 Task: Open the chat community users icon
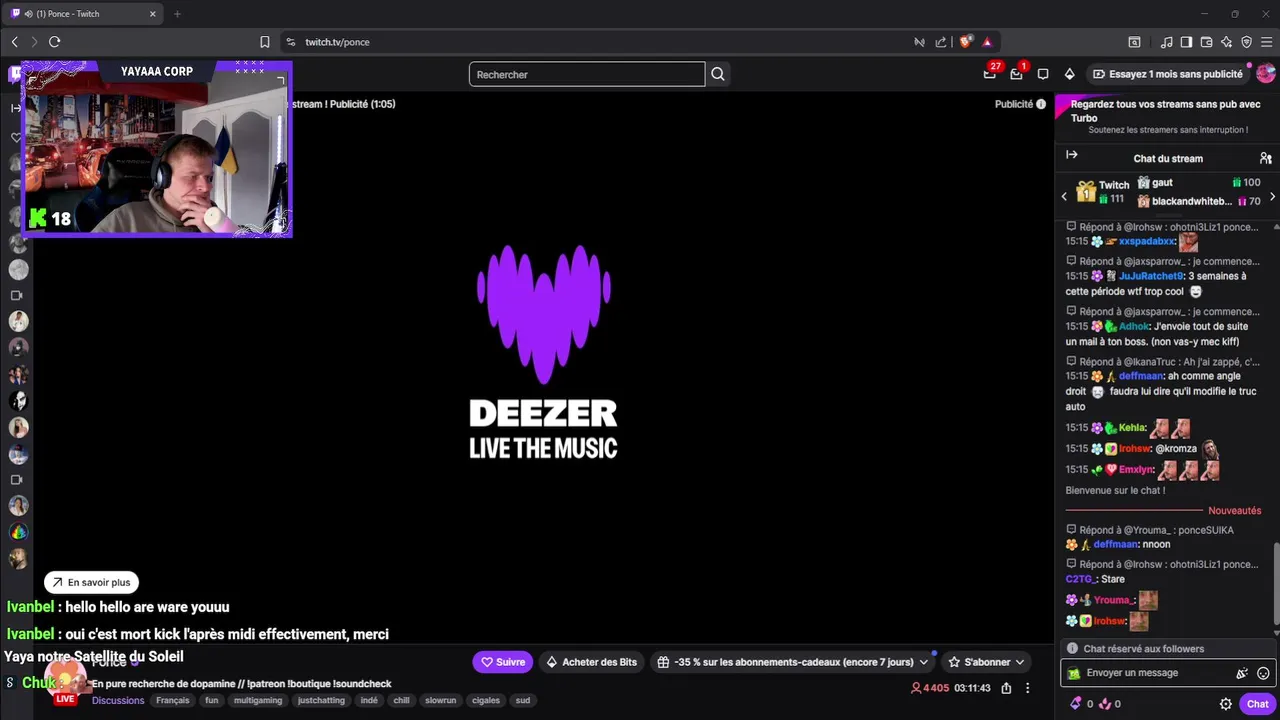coord(1265,158)
